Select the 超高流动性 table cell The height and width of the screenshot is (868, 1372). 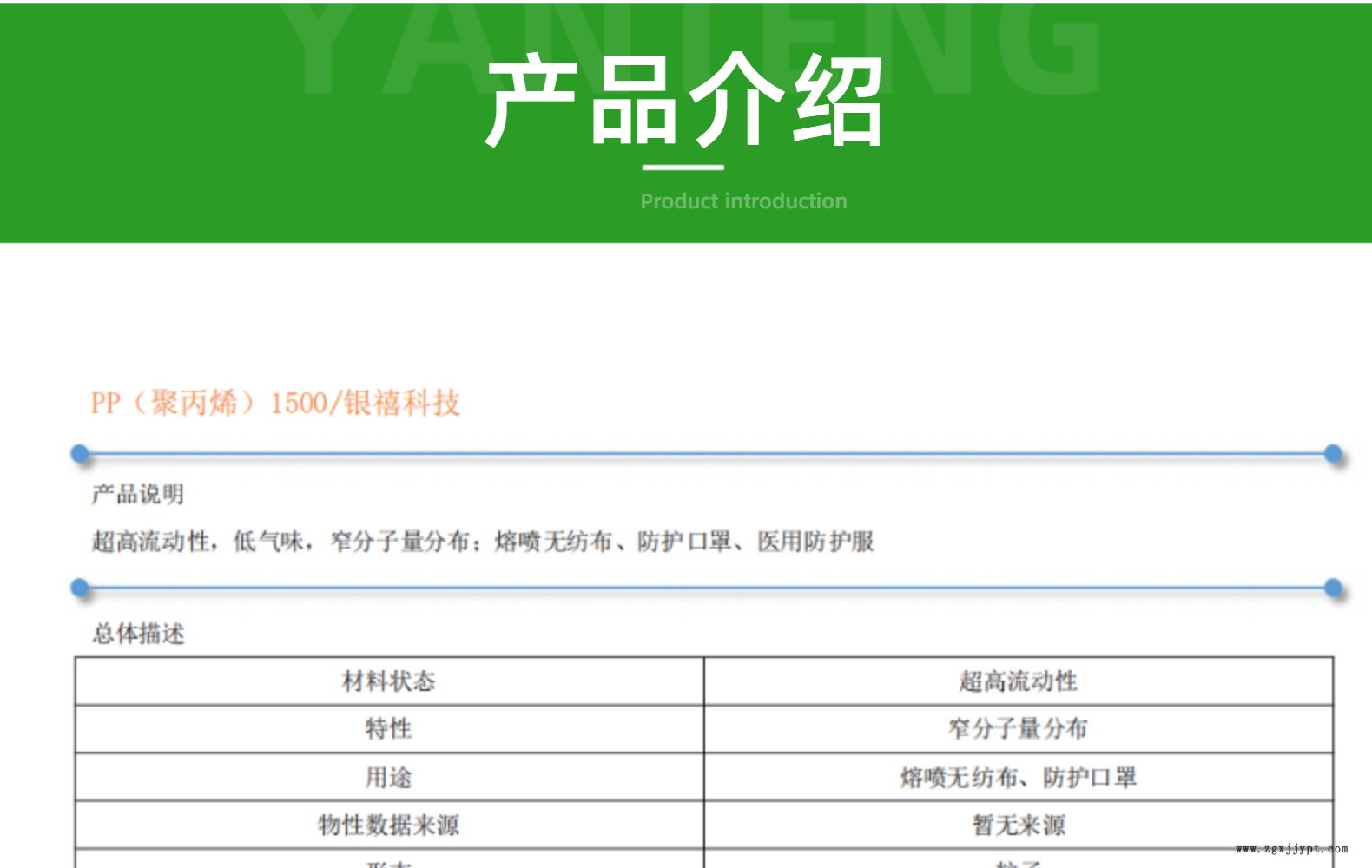click(x=1018, y=681)
